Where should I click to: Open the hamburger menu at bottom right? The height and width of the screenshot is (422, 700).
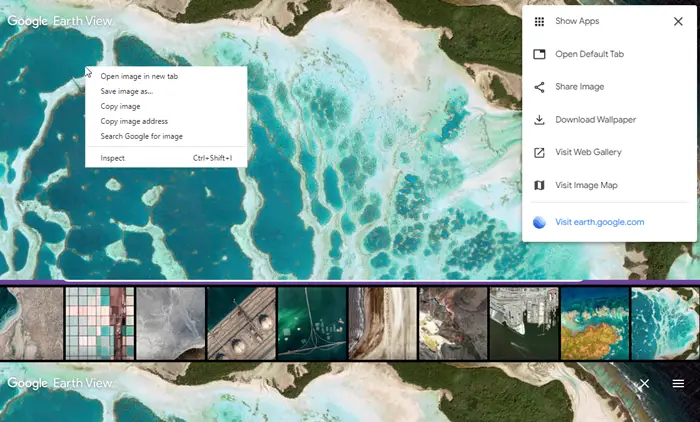coord(678,383)
